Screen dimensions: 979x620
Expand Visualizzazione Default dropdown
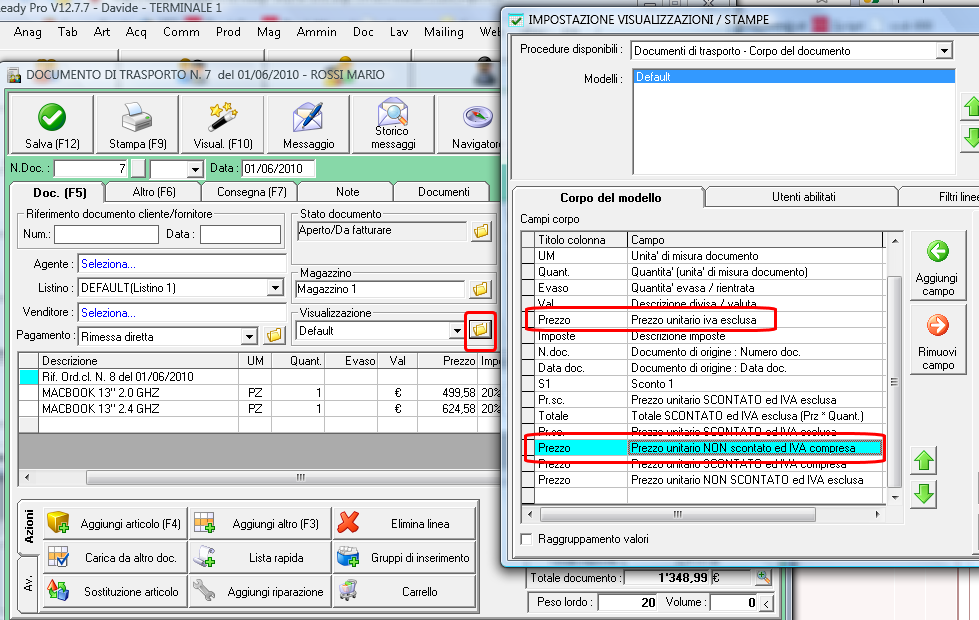point(456,331)
